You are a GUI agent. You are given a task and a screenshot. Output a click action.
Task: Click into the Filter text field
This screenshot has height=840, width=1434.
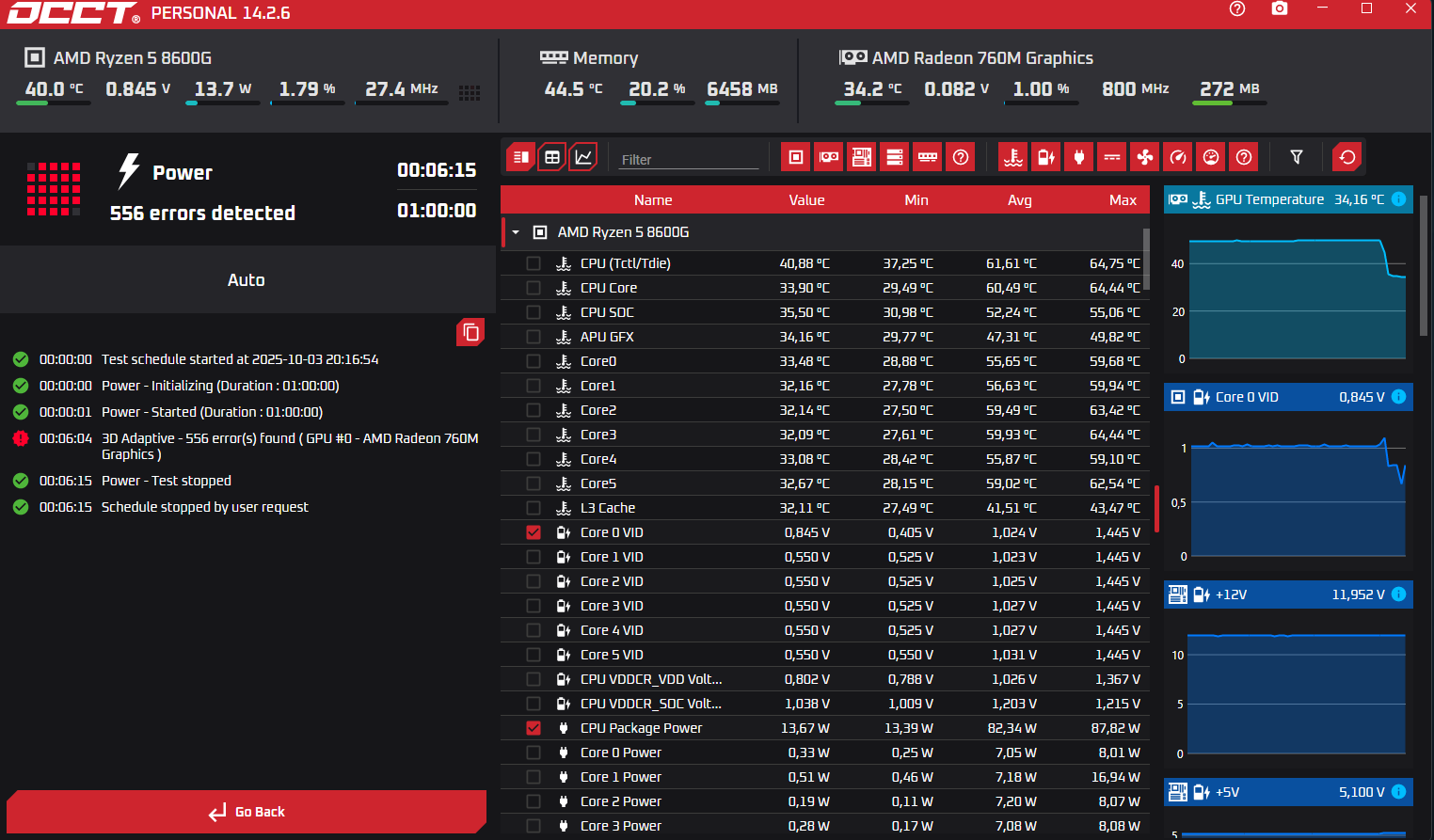click(689, 159)
